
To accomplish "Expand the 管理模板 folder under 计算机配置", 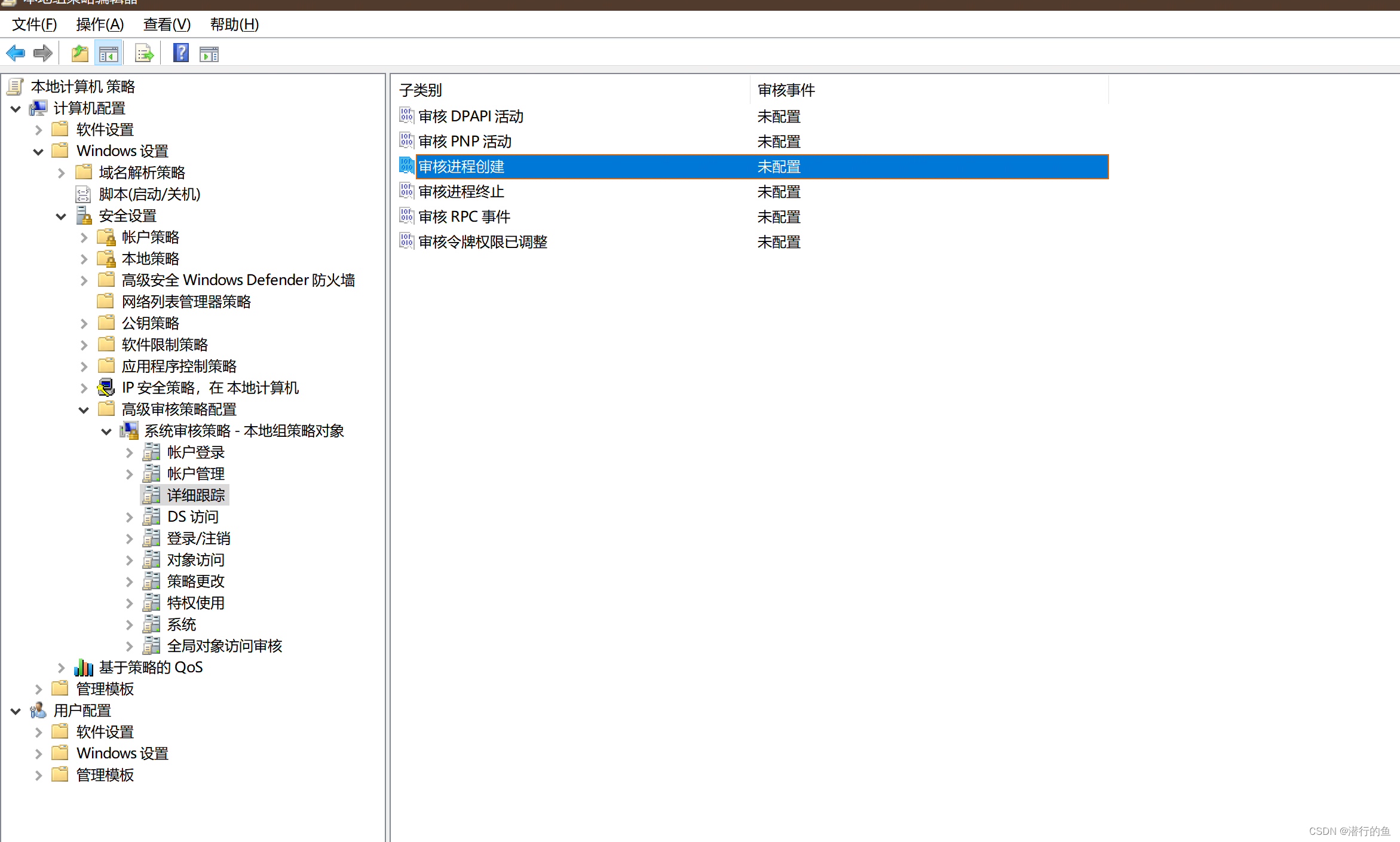I will 39,690.
